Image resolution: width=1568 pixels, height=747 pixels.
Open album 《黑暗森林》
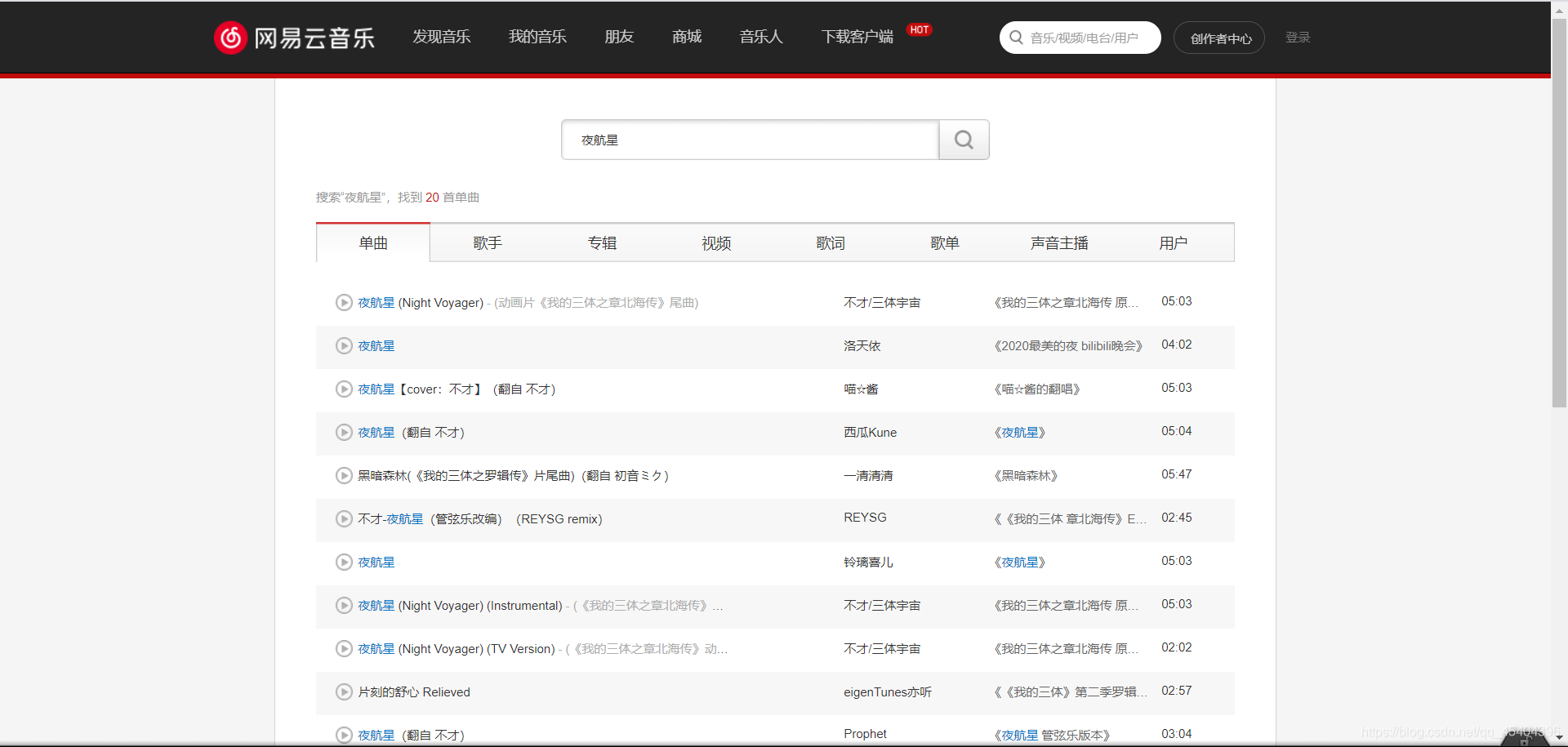click(x=1026, y=476)
